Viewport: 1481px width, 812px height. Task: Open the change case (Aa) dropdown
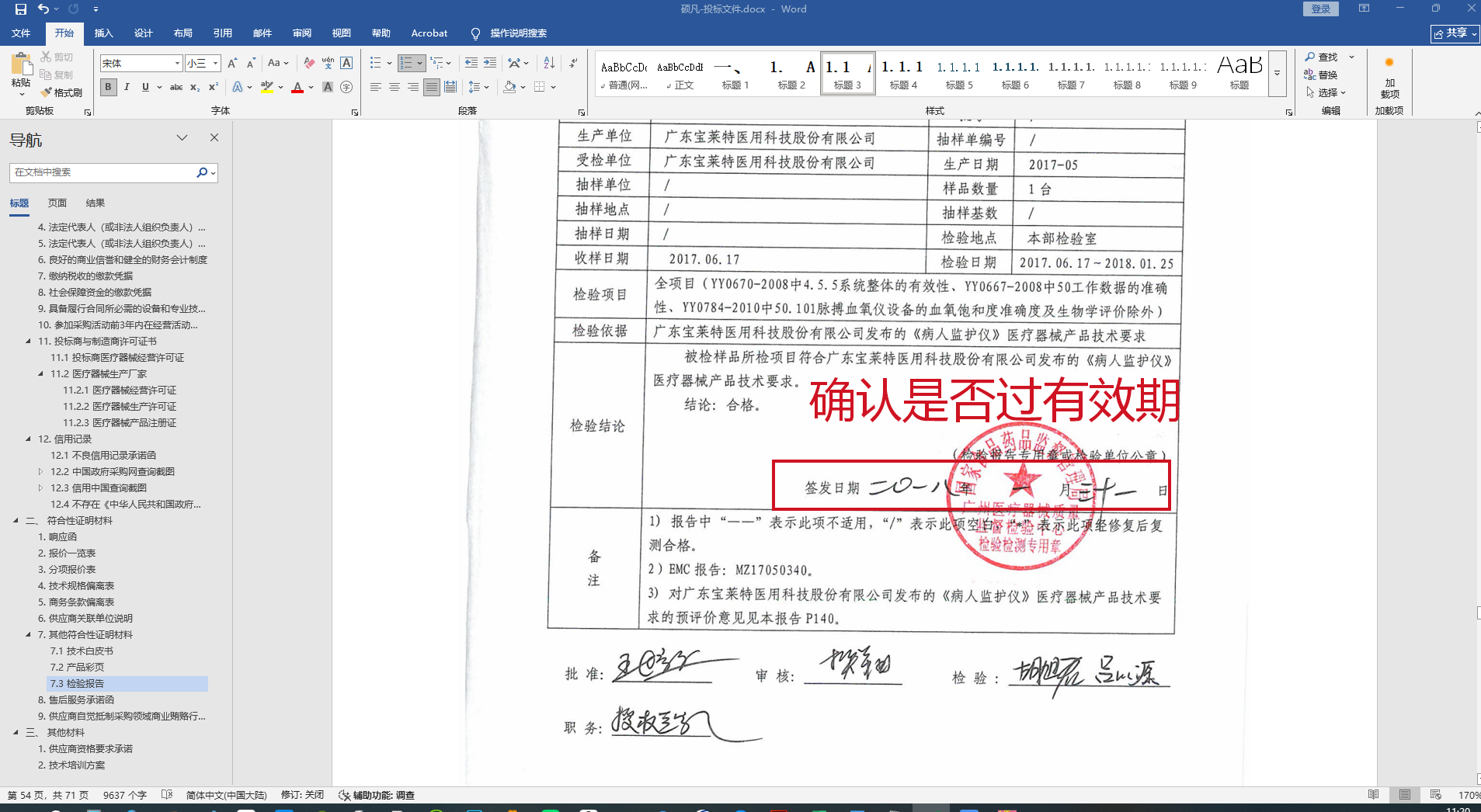277,63
